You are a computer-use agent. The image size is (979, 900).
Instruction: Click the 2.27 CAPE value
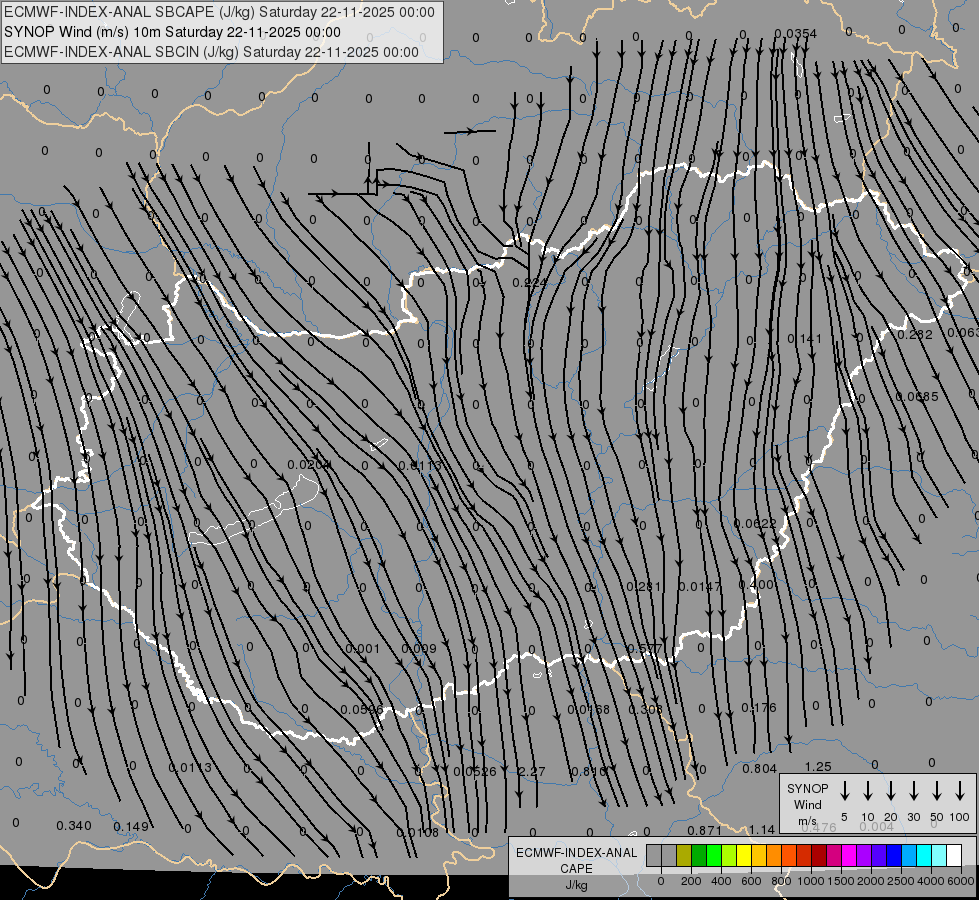coord(532,771)
